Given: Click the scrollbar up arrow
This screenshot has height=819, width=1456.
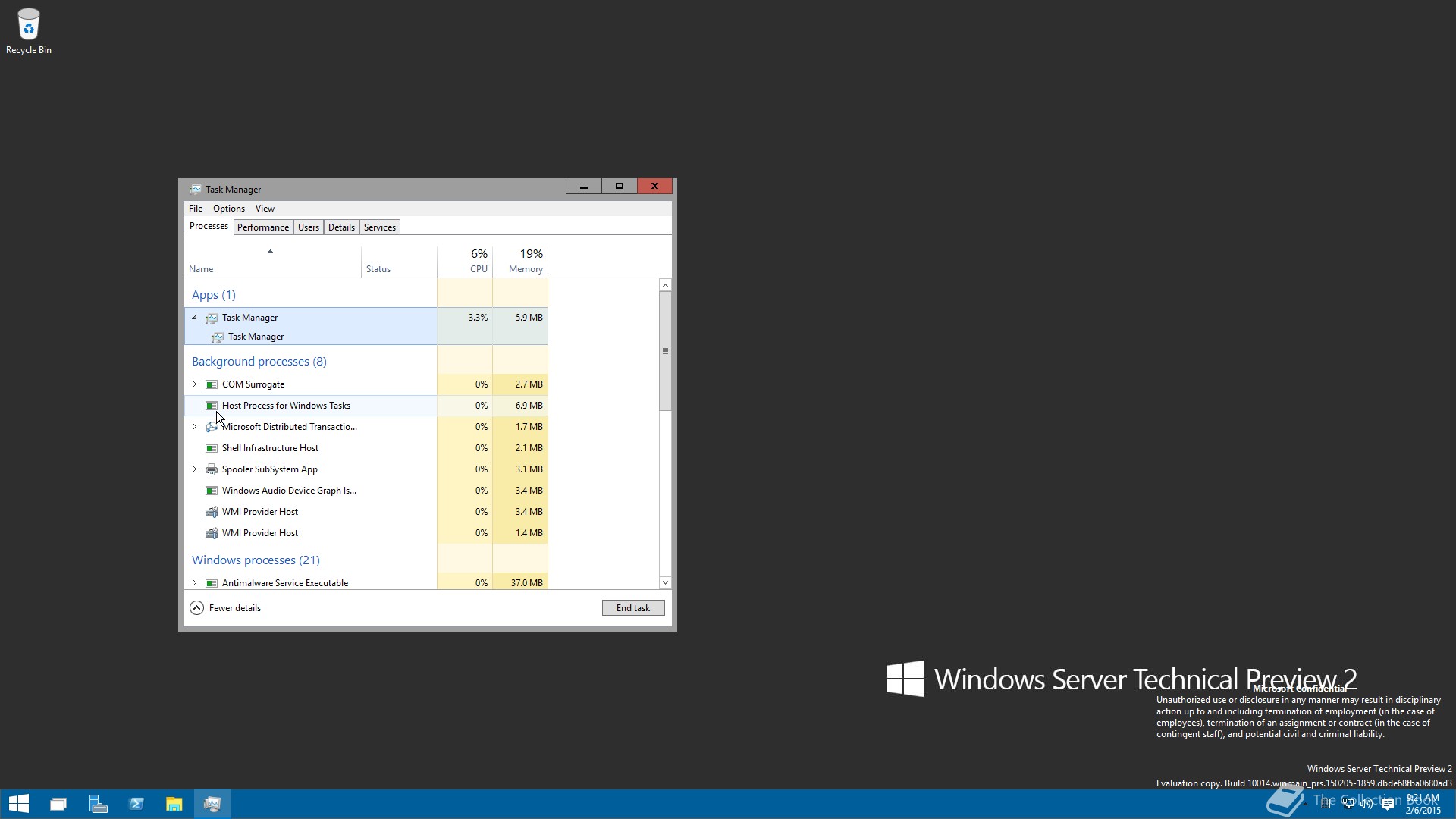Looking at the screenshot, I should coord(665,286).
